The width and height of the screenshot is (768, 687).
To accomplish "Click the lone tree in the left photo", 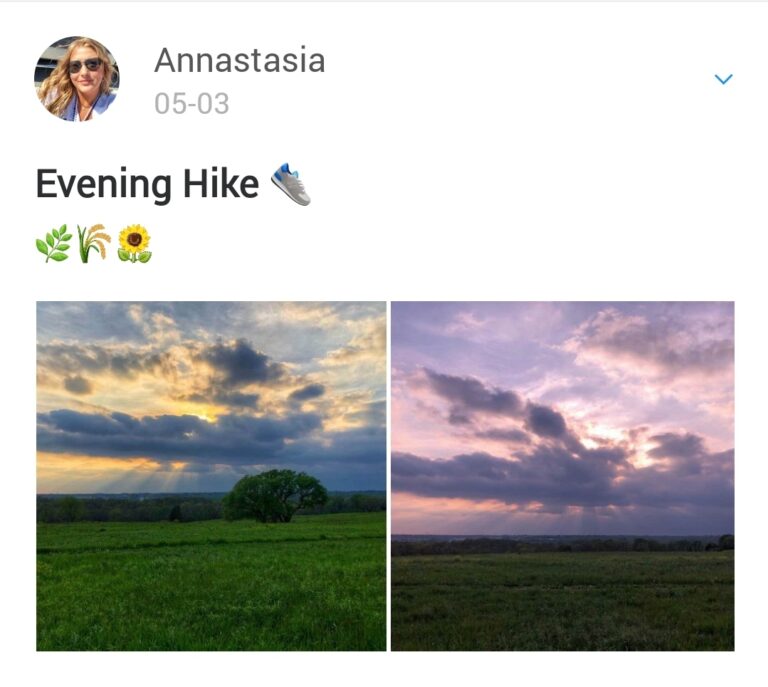I will 274,496.
